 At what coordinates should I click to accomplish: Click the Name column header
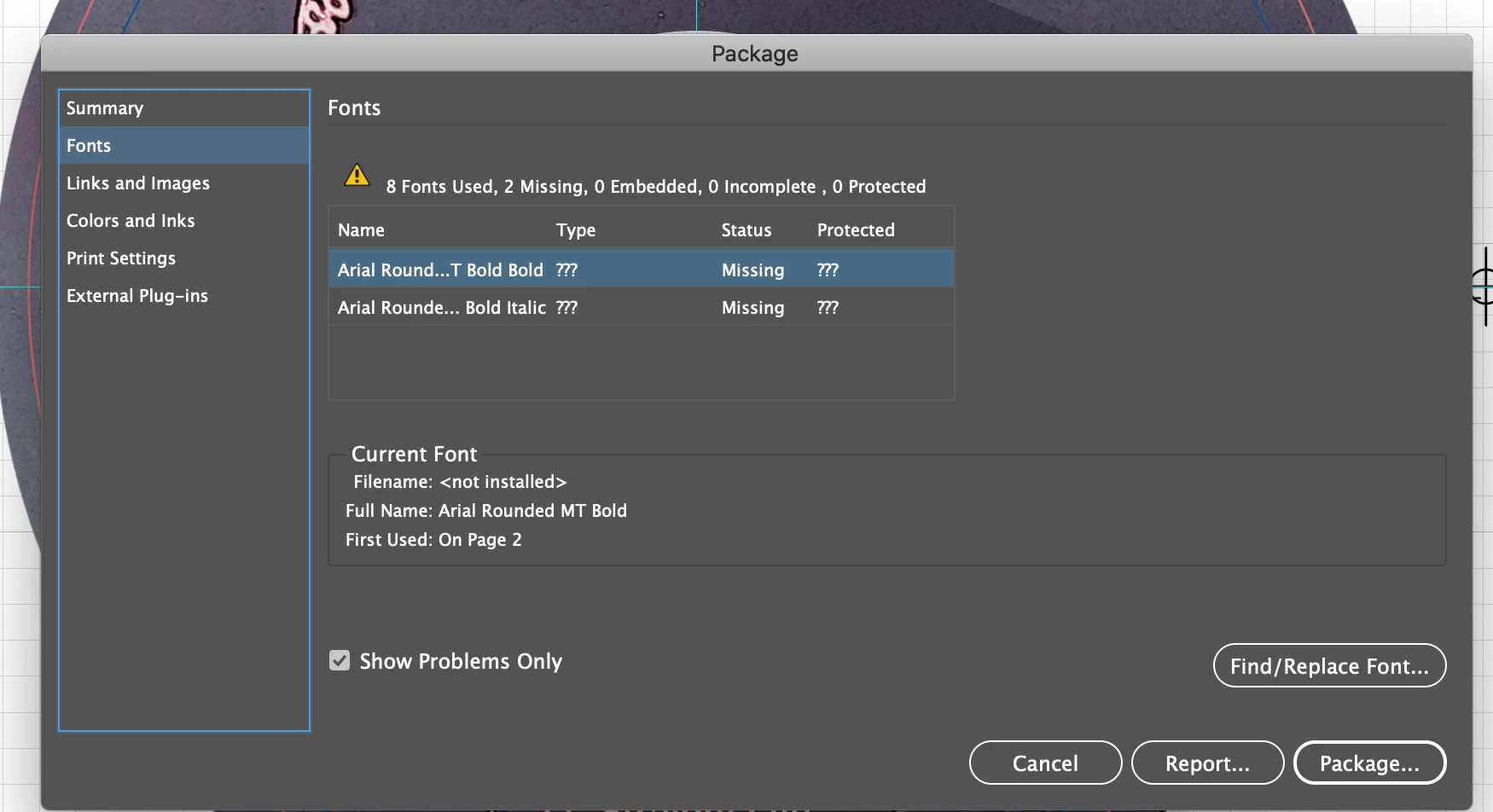click(x=361, y=230)
